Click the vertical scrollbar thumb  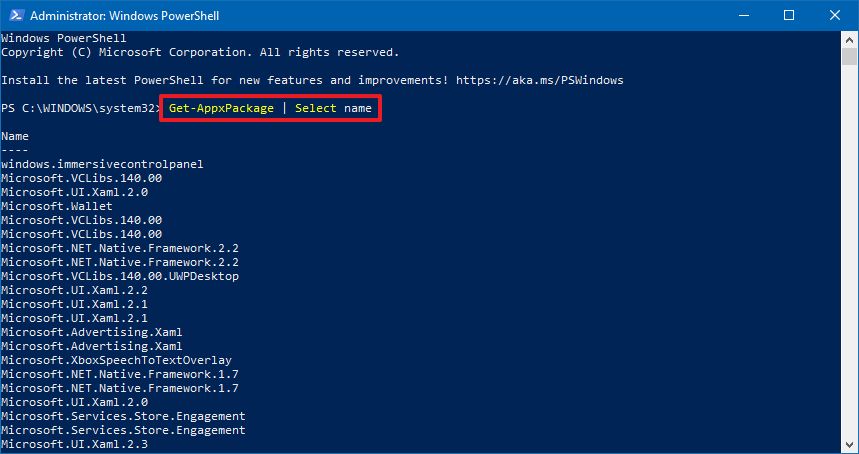click(x=850, y=56)
